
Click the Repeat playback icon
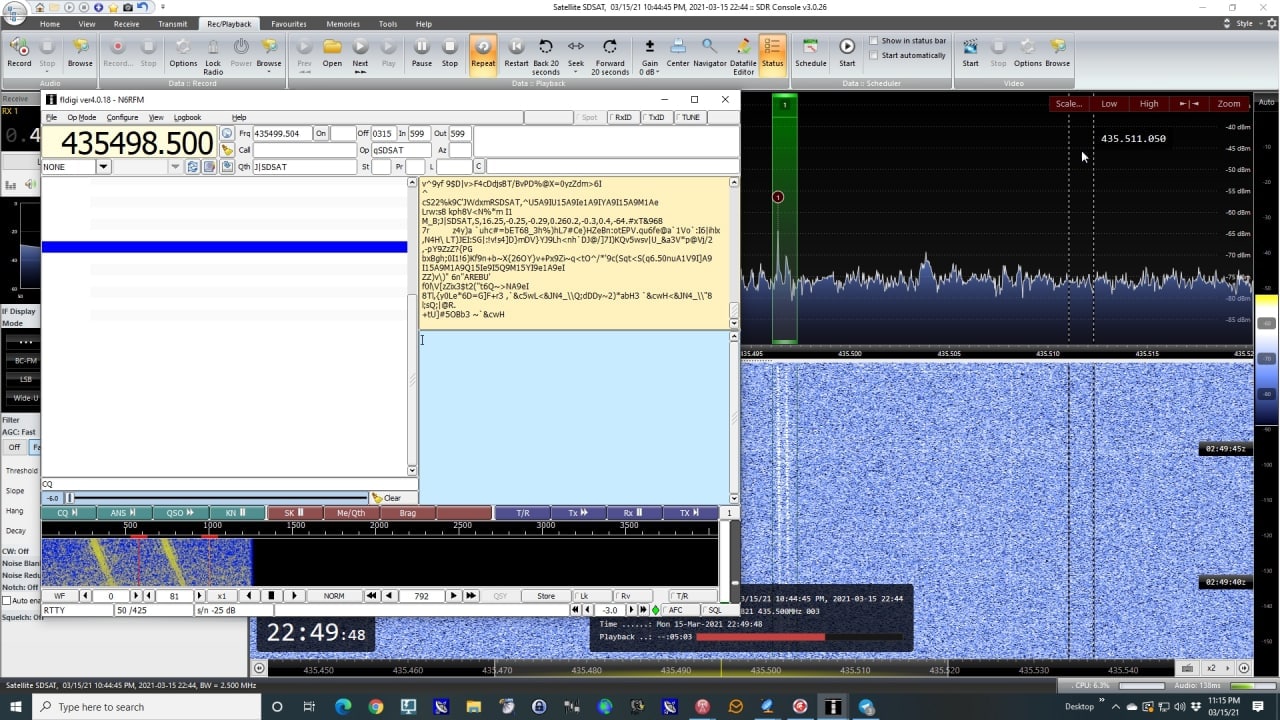[483, 50]
